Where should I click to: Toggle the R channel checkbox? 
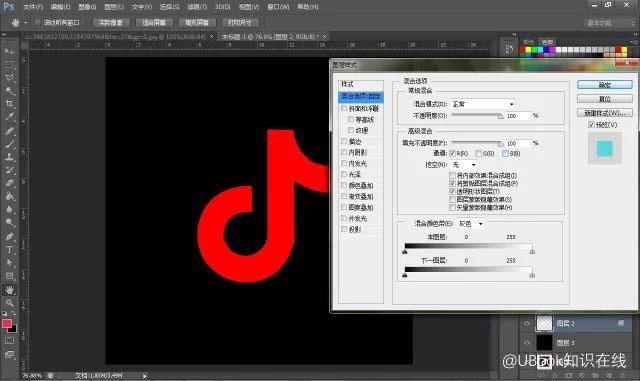[x=452, y=154]
